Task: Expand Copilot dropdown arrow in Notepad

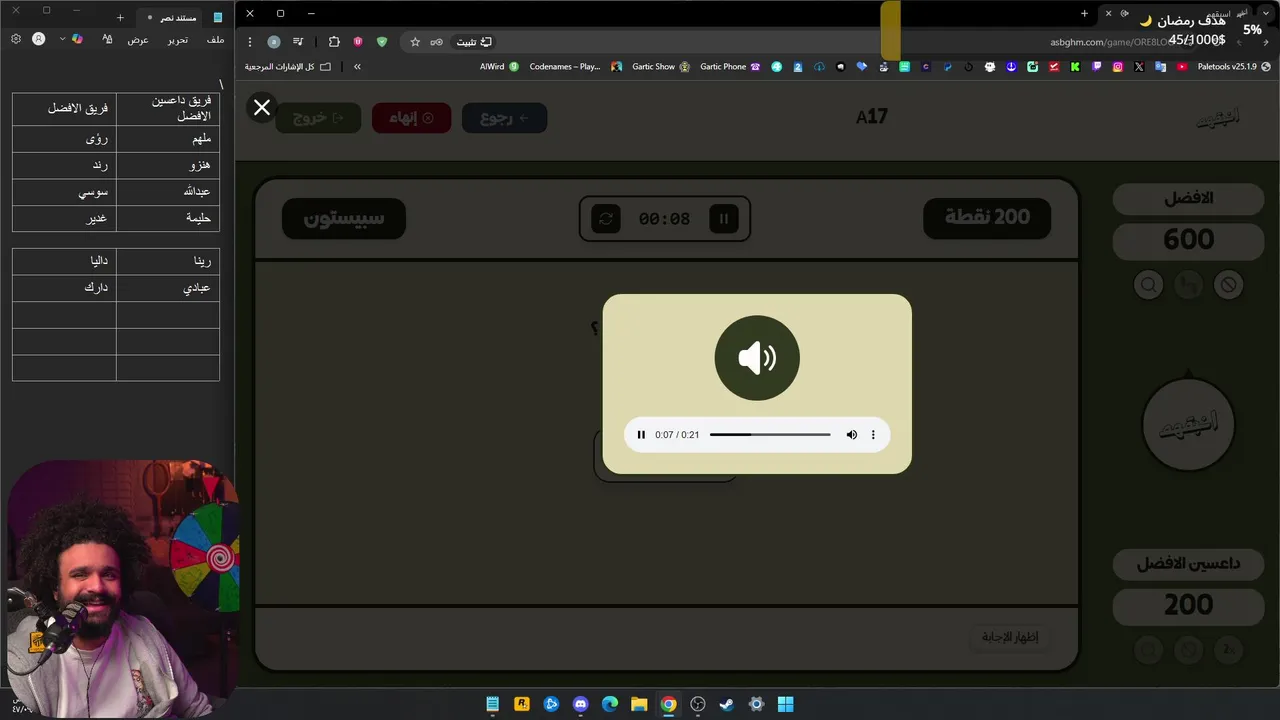Action: pyautogui.click(x=62, y=39)
